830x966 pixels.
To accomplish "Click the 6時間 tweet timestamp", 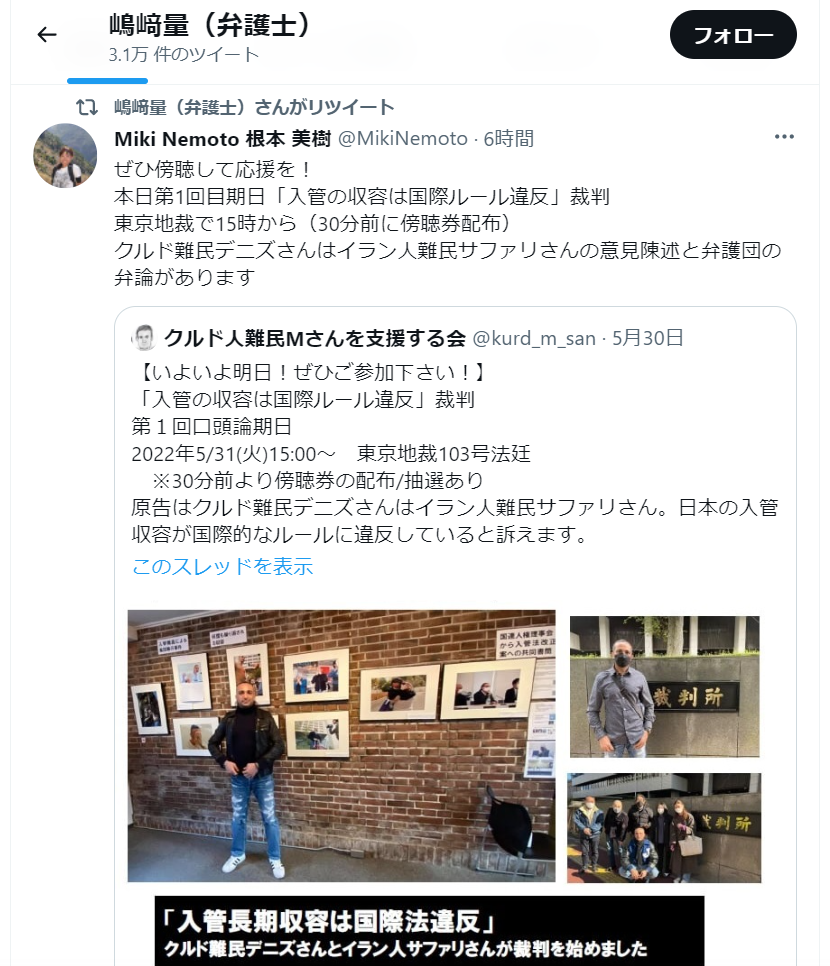I will tap(508, 139).
